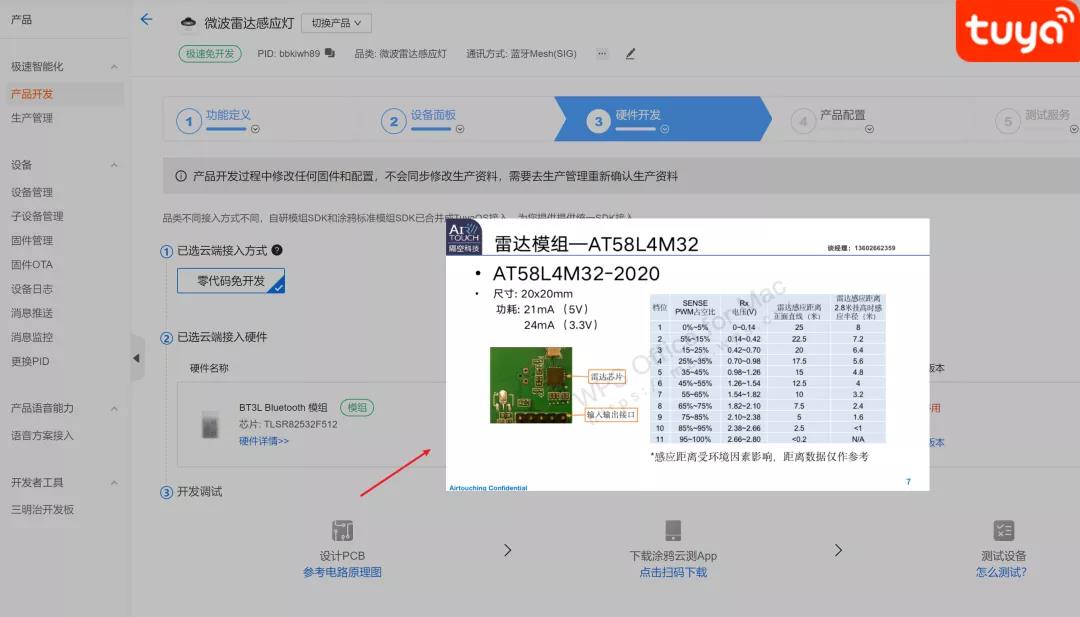Open the 怎么测试? link

point(1001,572)
